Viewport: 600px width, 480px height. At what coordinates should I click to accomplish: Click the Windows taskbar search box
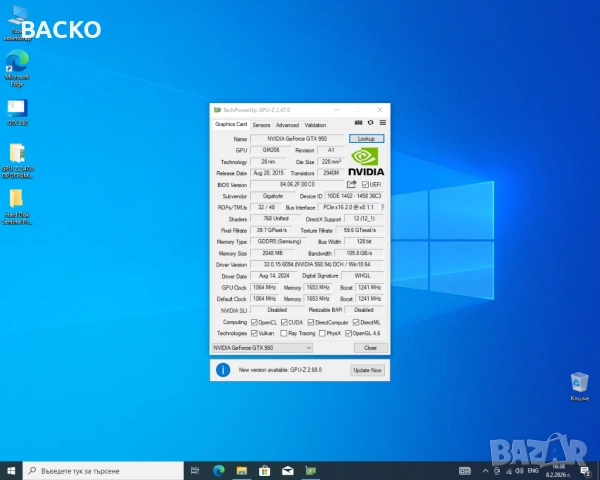100,470
